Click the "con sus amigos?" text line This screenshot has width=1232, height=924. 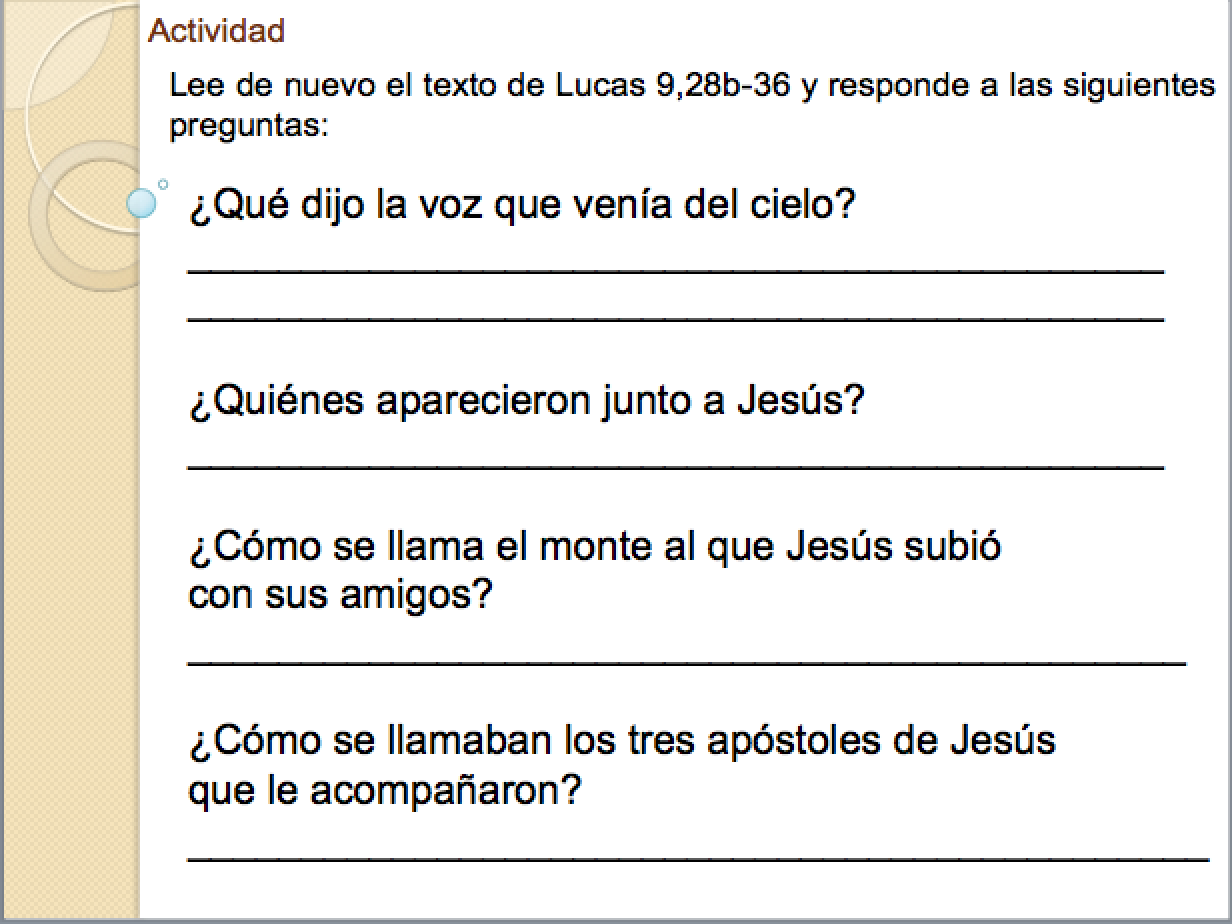click(340, 596)
